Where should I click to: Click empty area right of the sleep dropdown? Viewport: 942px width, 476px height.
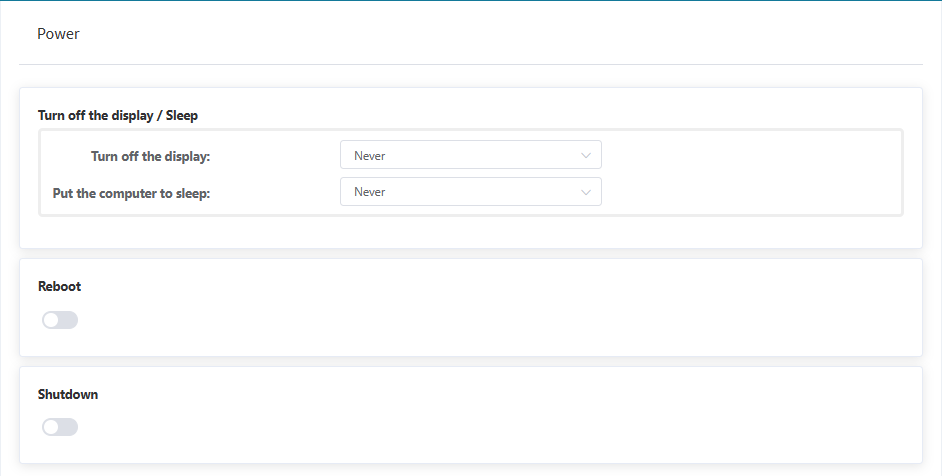click(750, 192)
